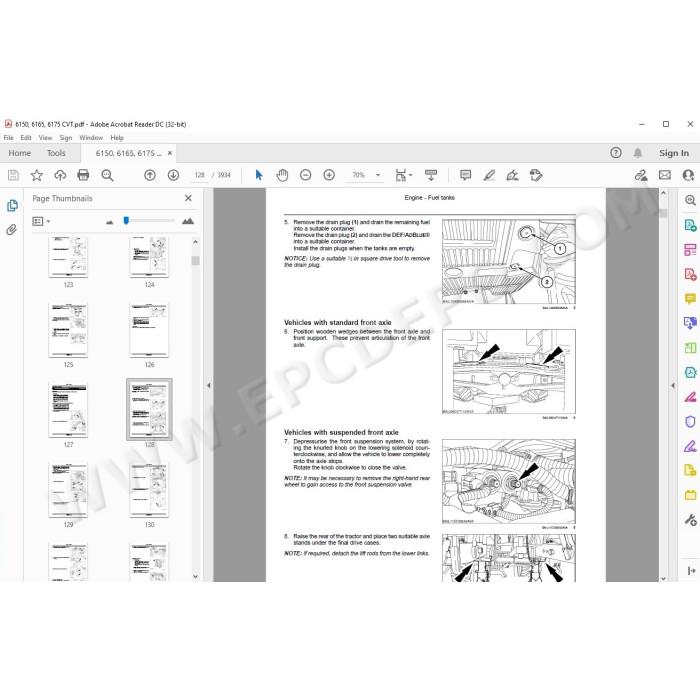
Task: Select page 123 thumbnail
Action: (x=68, y=257)
